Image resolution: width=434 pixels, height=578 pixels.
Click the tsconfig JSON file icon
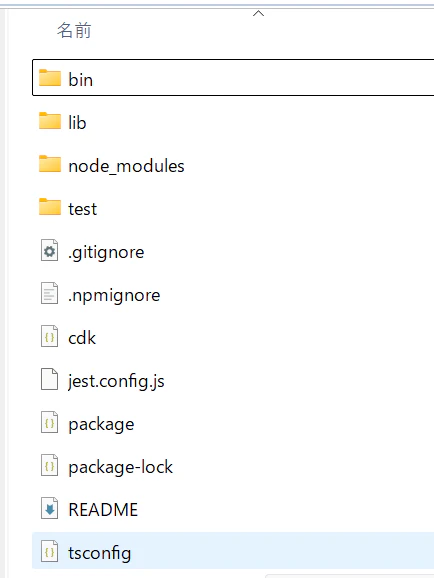pos(49,551)
